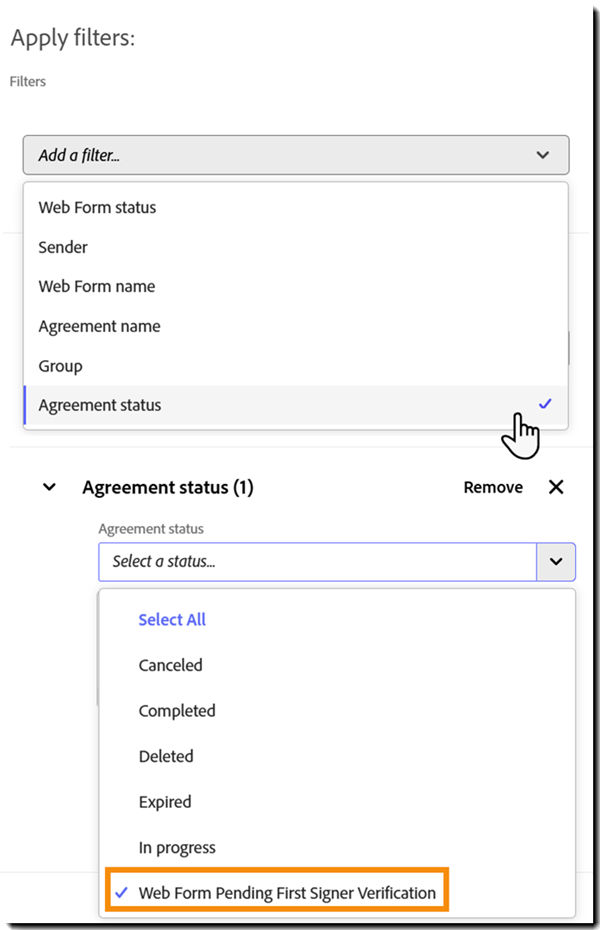Screen dimensions: 600x930
Task: Pick the In progress status option
Action: [x=175, y=848]
